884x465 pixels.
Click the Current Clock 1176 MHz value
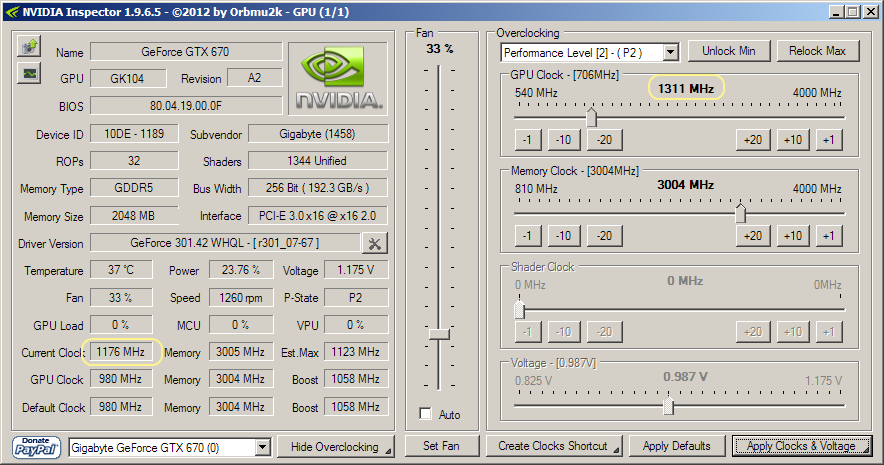[x=121, y=352]
